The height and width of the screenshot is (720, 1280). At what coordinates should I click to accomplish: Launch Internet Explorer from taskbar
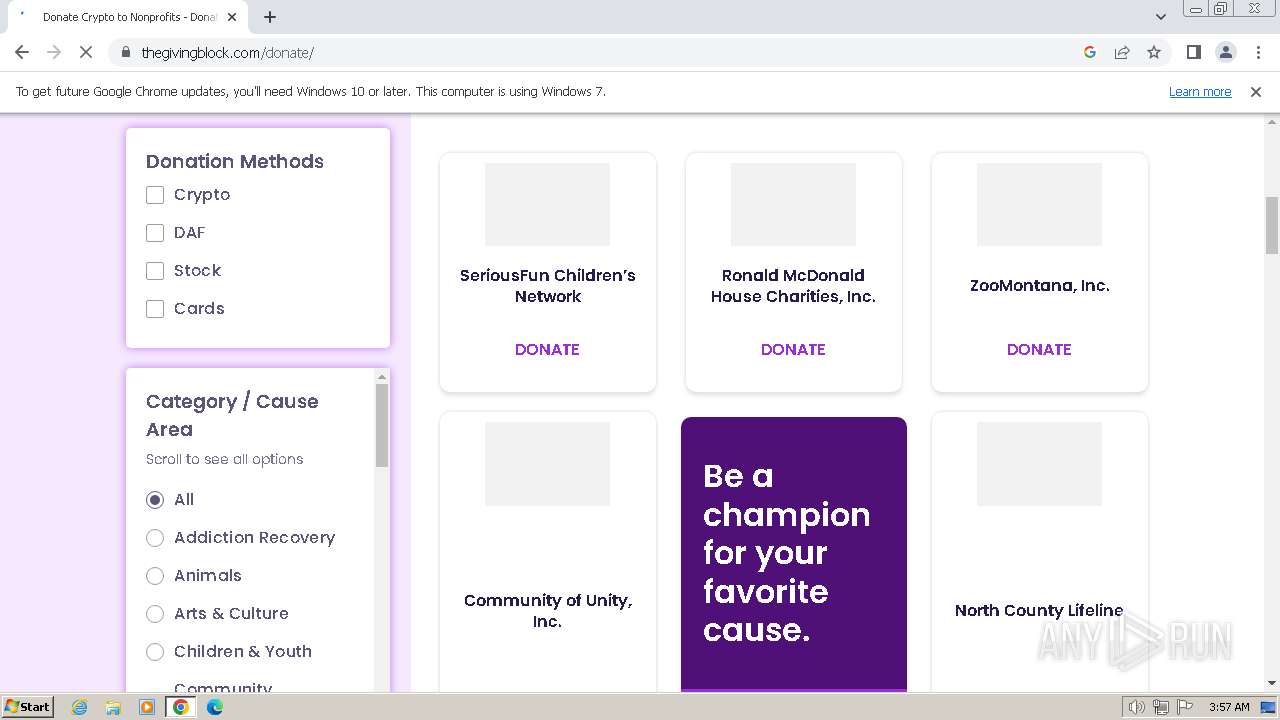click(80, 707)
